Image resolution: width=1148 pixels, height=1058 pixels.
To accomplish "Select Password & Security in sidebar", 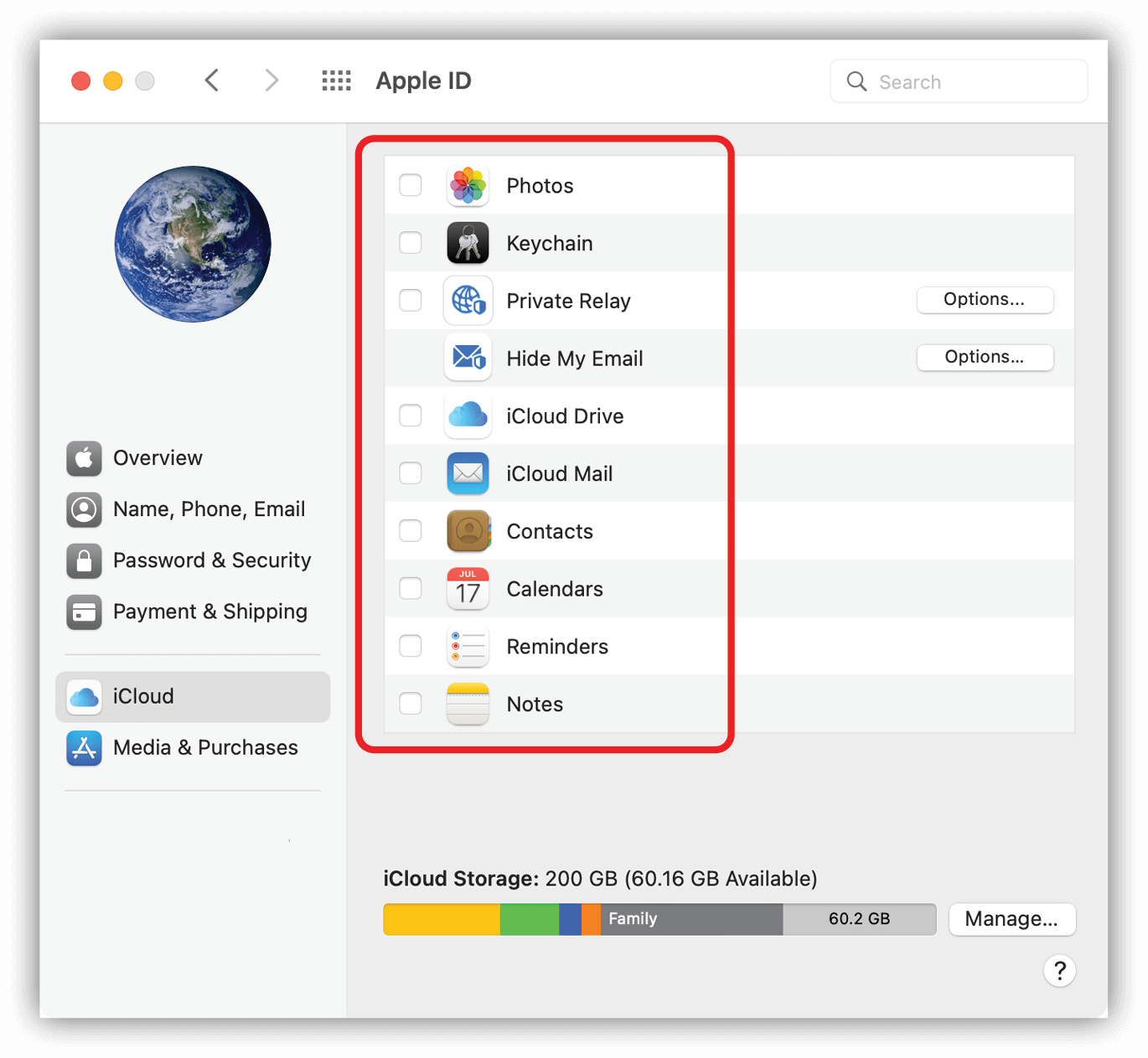I will 193,560.
